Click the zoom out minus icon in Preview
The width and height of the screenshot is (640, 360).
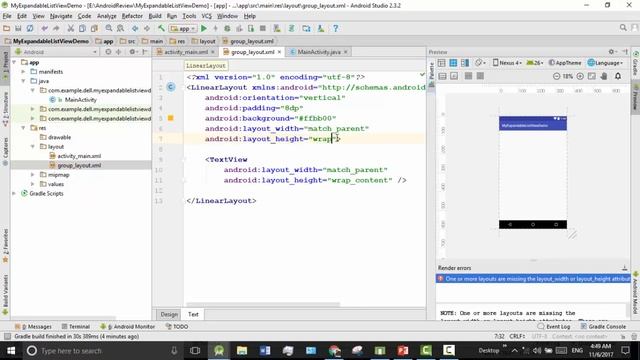click(556, 76)
